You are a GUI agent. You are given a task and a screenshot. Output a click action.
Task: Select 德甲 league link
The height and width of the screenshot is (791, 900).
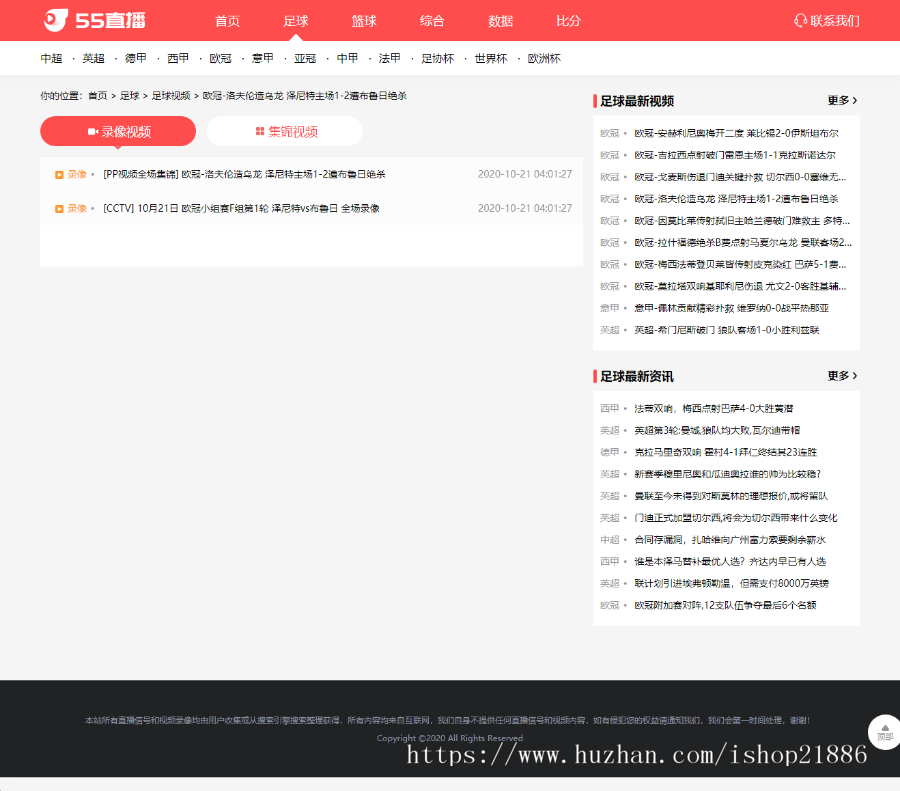point(136,58)
